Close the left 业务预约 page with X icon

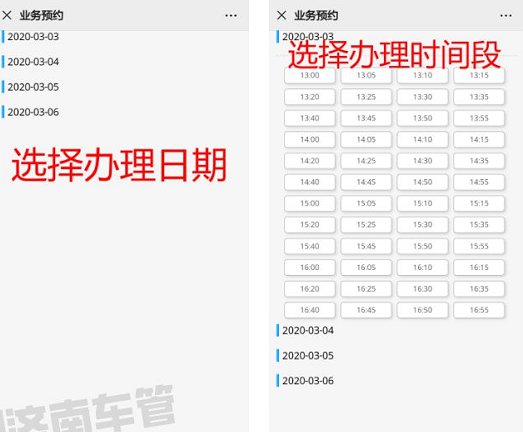[x=7, y=15]
